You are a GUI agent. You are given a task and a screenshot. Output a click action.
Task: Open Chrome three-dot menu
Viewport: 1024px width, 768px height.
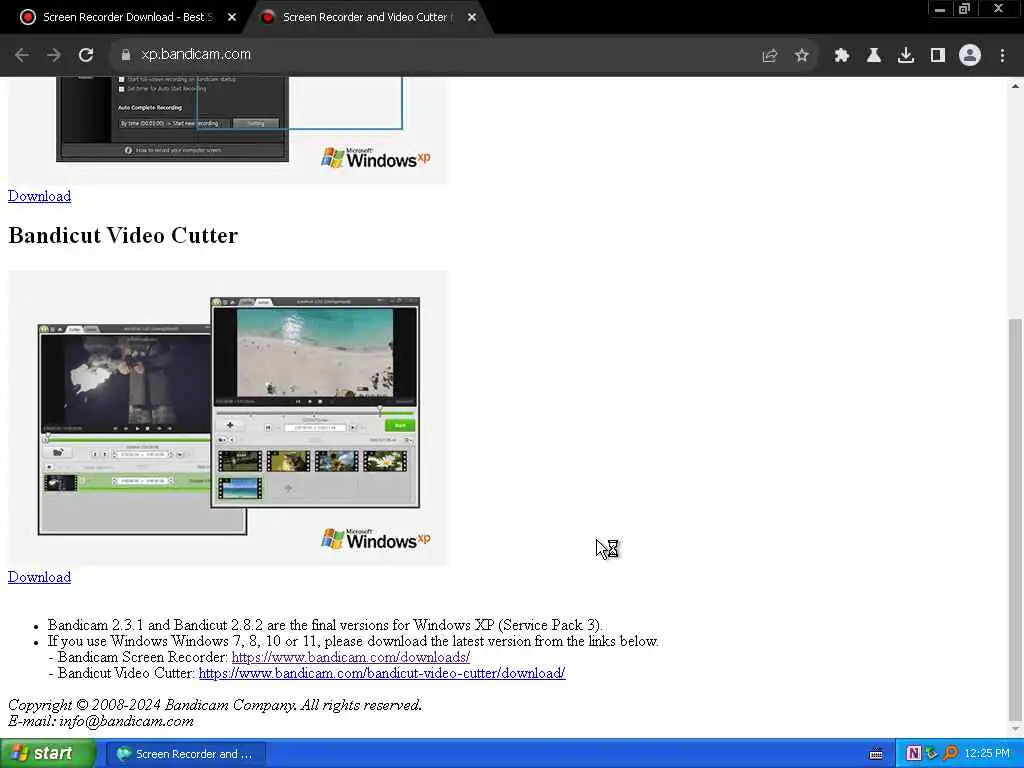click(x=1002, y=56)
